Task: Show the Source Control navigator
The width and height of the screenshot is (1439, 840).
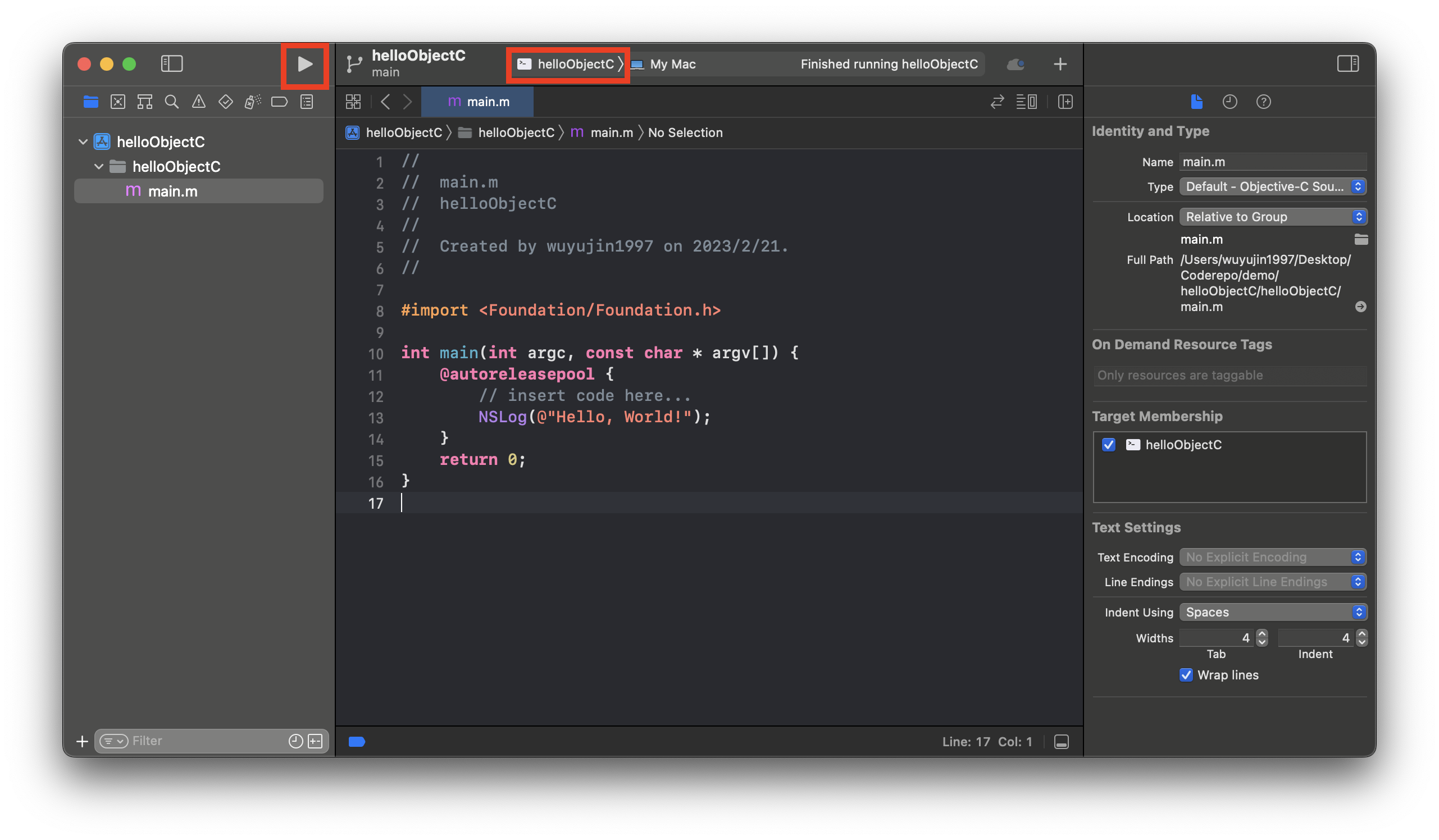Action: tap(117, 102)
